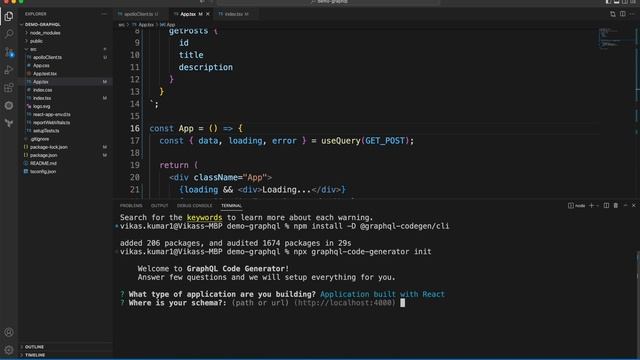Open the OUTPUT panel tab
This screenshot has height=360, width=640.
(159, 205)
